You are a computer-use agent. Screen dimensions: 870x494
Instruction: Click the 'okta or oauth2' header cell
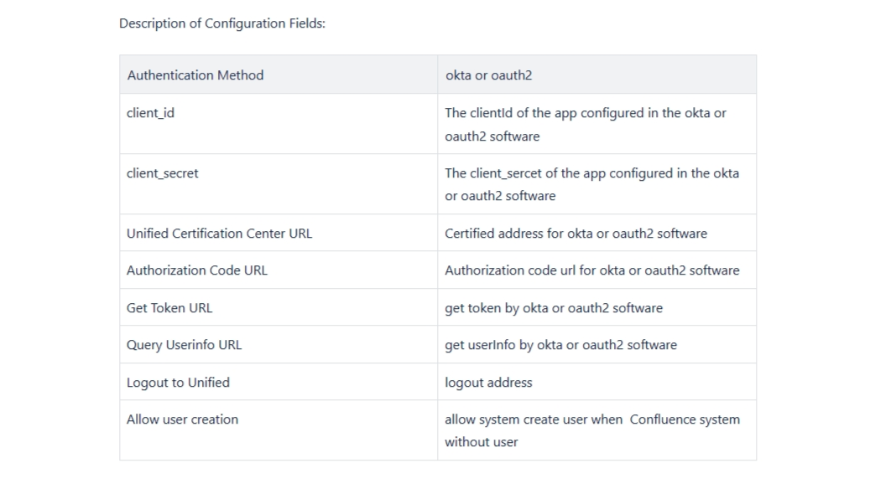488,75
